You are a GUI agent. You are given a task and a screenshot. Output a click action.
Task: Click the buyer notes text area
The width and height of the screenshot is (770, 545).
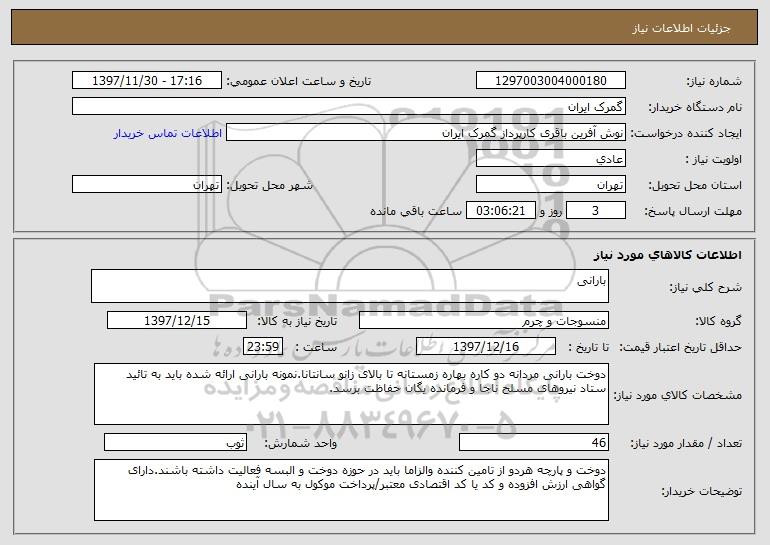pos(351,490)
